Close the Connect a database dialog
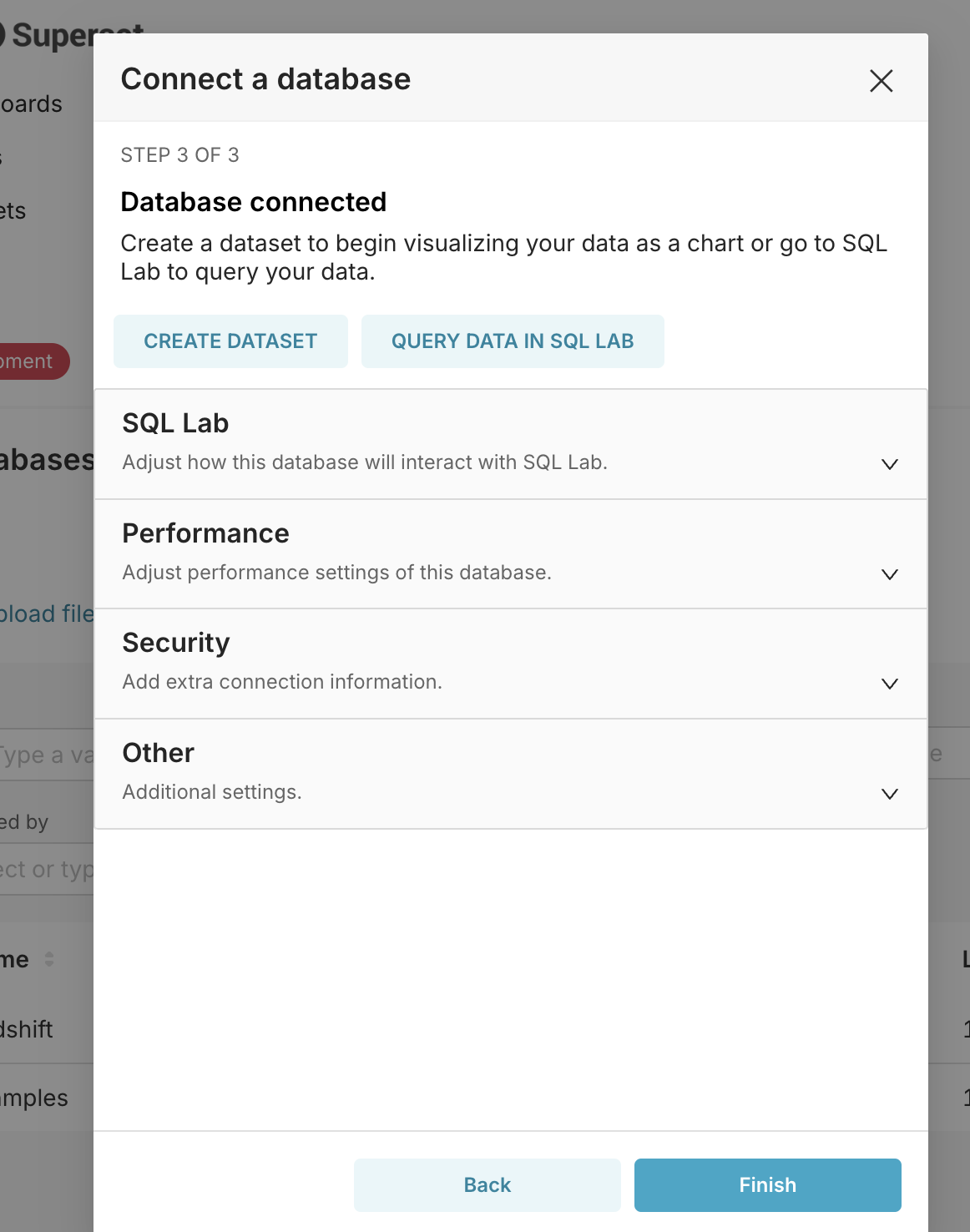This screenshot has height=1232, width=970. click(881, 81)
